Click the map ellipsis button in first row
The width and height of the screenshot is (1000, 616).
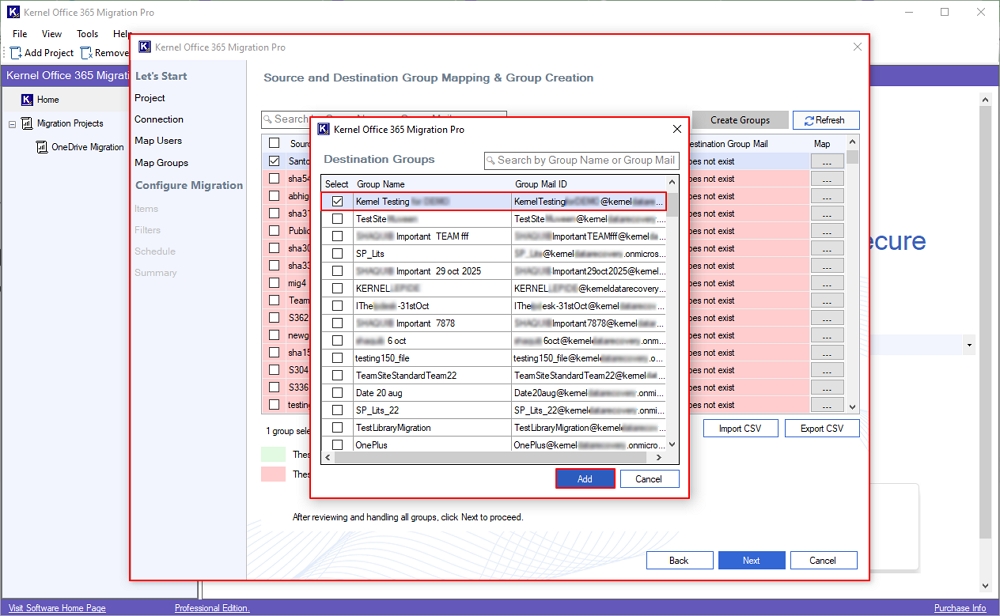[827, 161]
